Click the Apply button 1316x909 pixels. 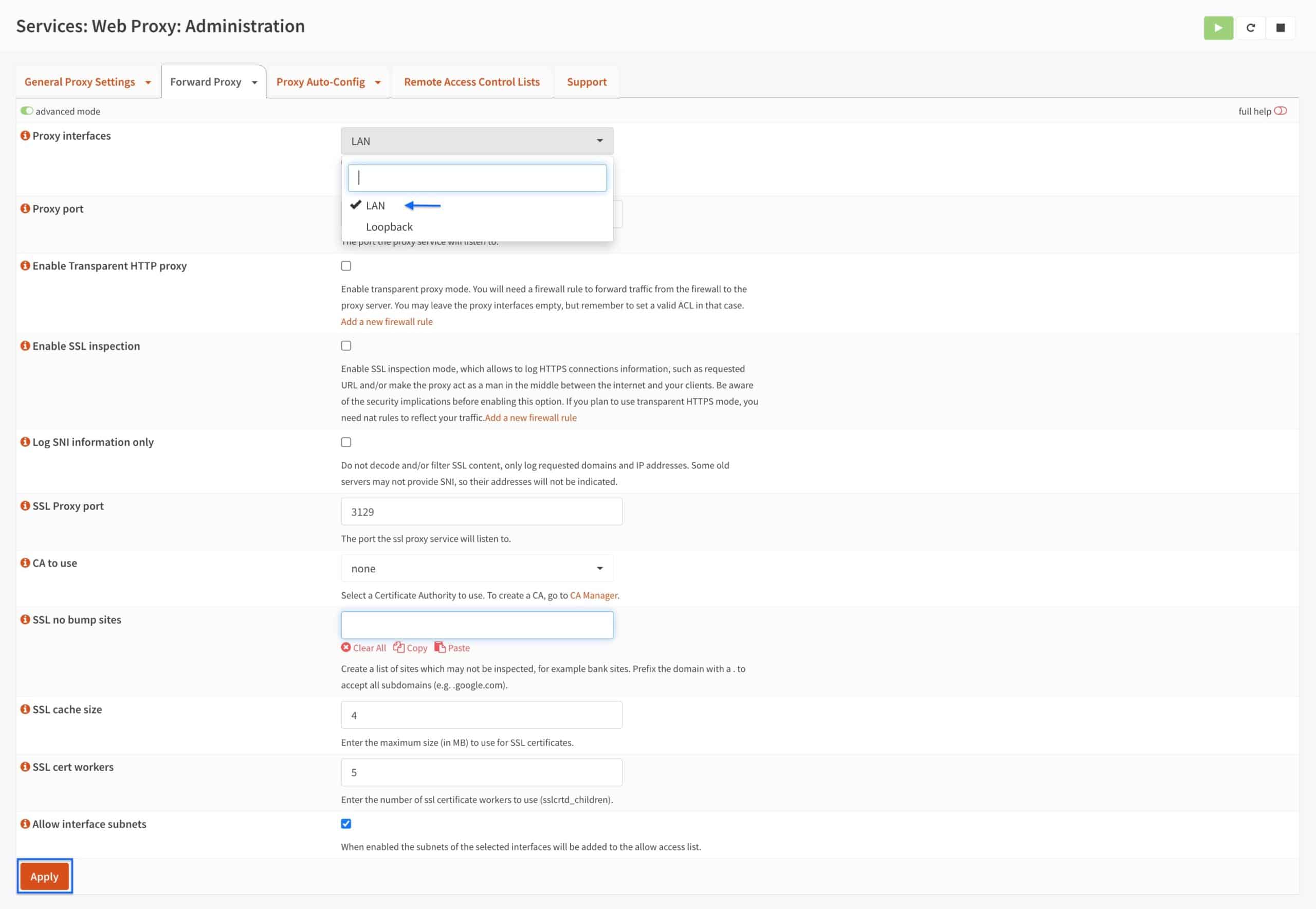[44, 876]
